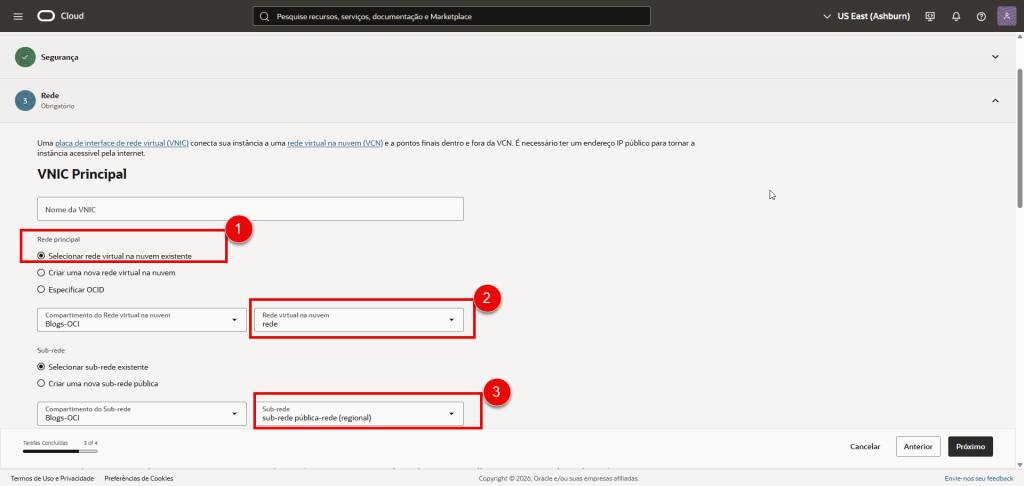
Task: Open the 'Compartimento do Sub-rede' dropdown
Action: (x=142, y=413)
